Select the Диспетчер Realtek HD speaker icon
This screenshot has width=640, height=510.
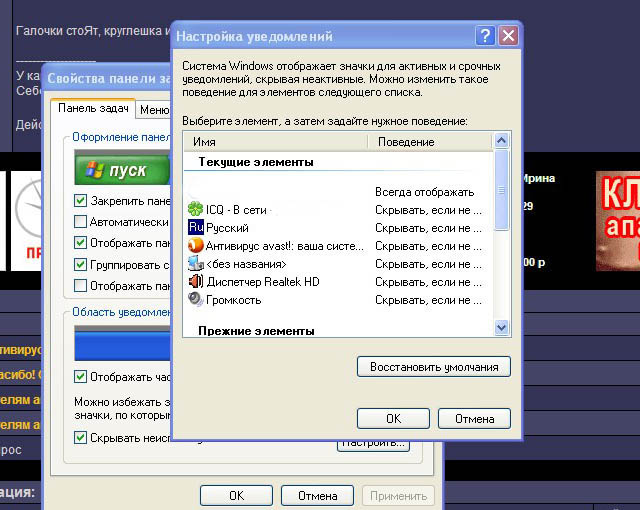coord(195,281)
